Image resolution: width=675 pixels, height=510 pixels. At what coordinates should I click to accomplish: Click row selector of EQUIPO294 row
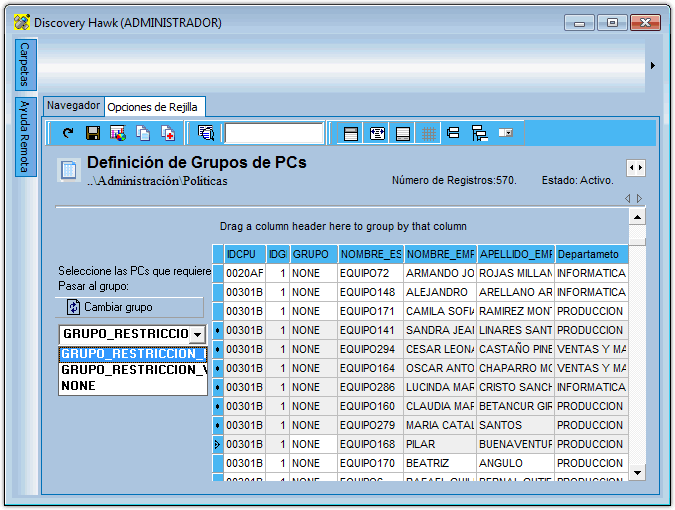click(x=218, y=349)
